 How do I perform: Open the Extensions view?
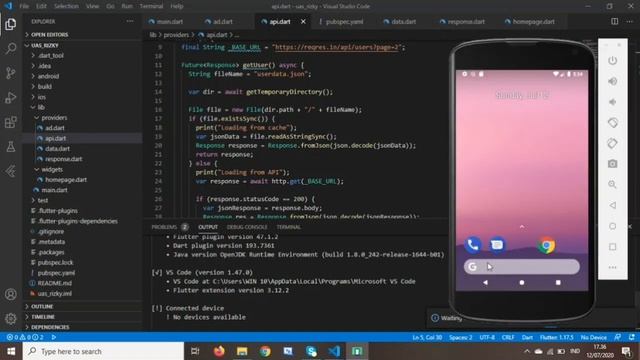click(11, 122)
